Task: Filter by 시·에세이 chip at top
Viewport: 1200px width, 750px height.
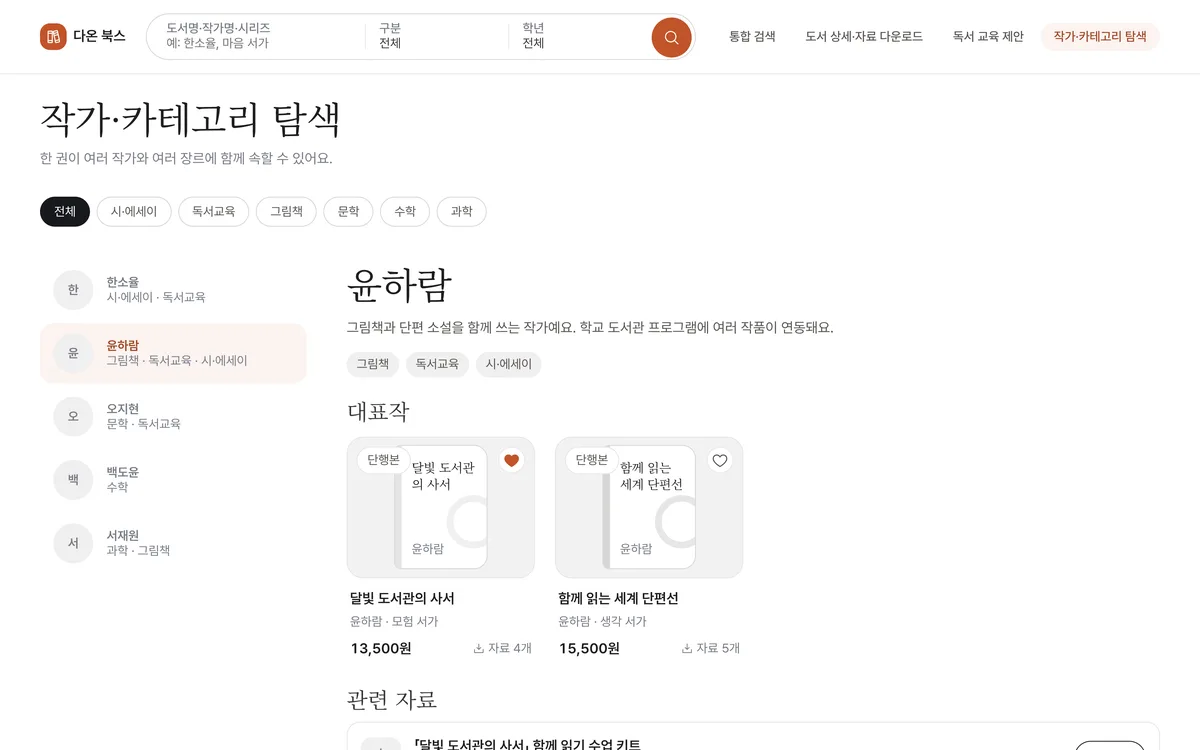Action: (x=134, y=212)
